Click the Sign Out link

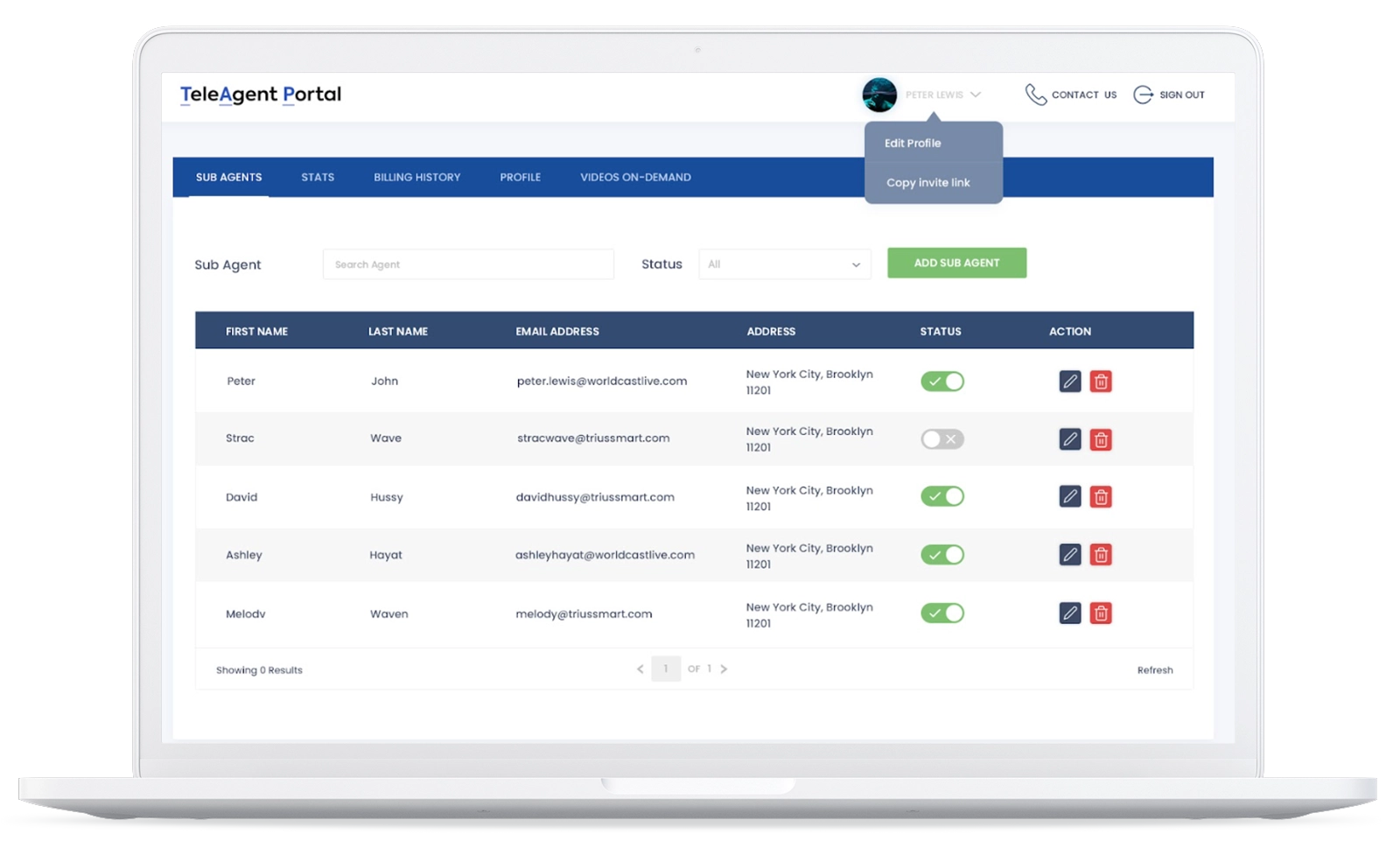pyautogui.click(x=1182, y=95)
